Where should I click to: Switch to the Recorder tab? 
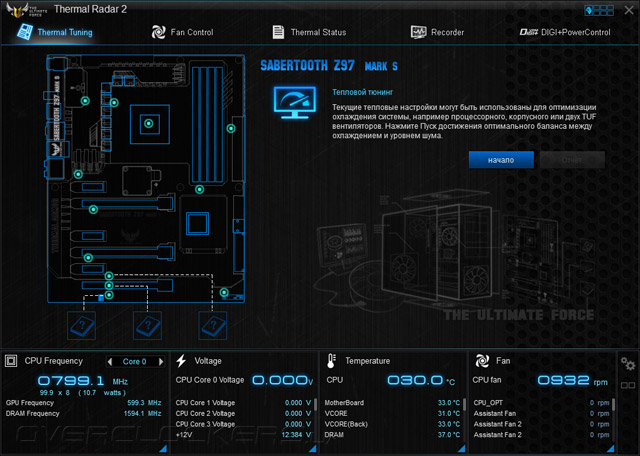pos(437,32)
